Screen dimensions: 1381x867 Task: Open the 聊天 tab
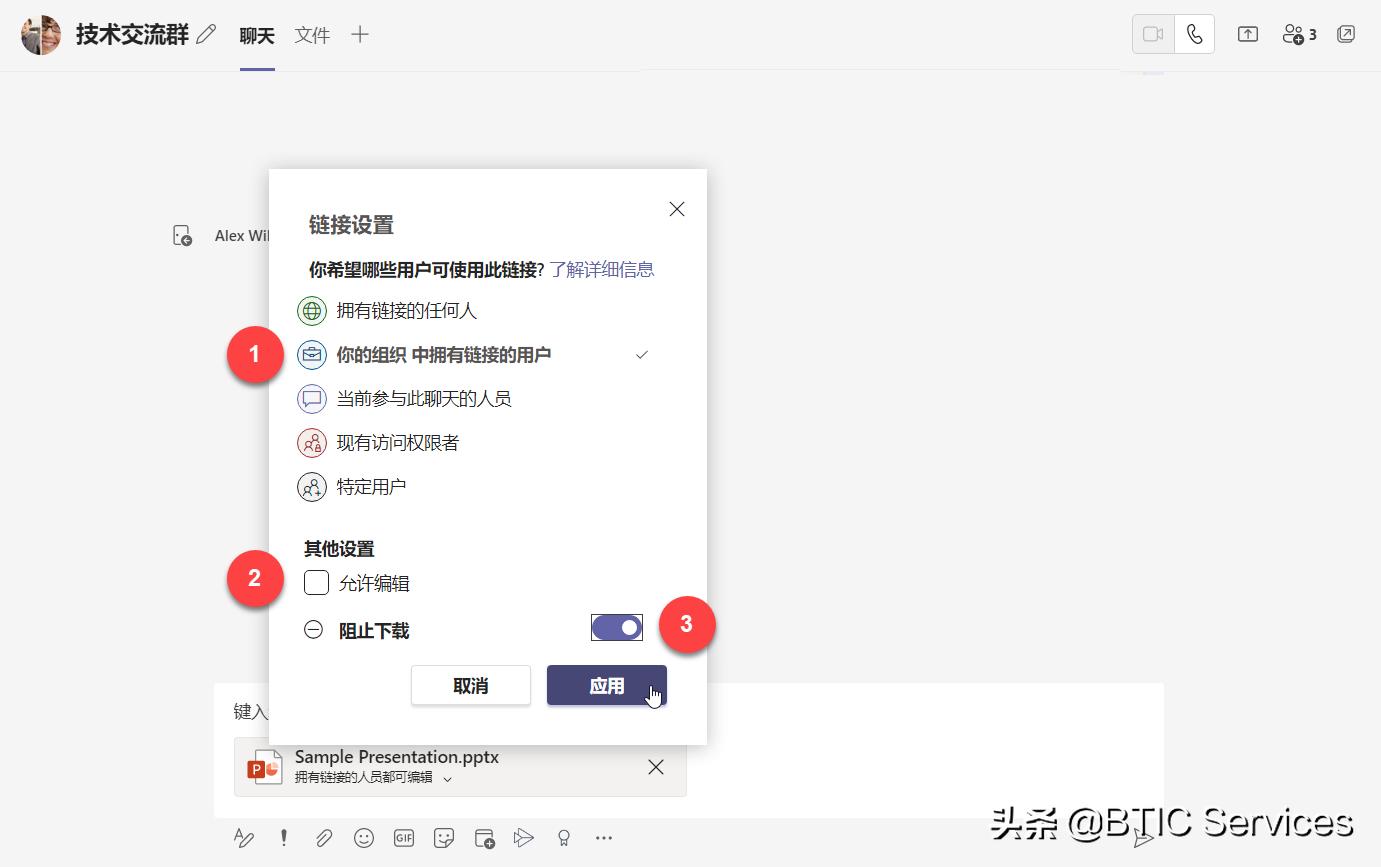pos(256,35)
